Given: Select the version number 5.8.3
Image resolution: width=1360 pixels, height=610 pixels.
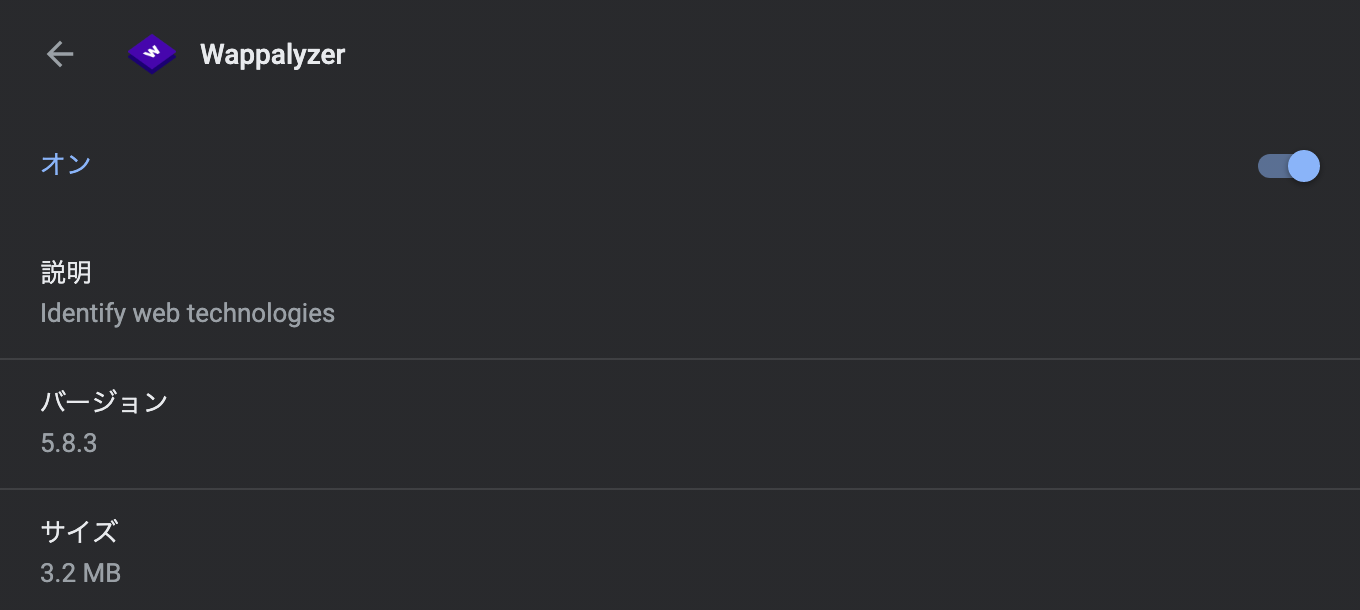Looking at the screenshot, I should 68,442.
